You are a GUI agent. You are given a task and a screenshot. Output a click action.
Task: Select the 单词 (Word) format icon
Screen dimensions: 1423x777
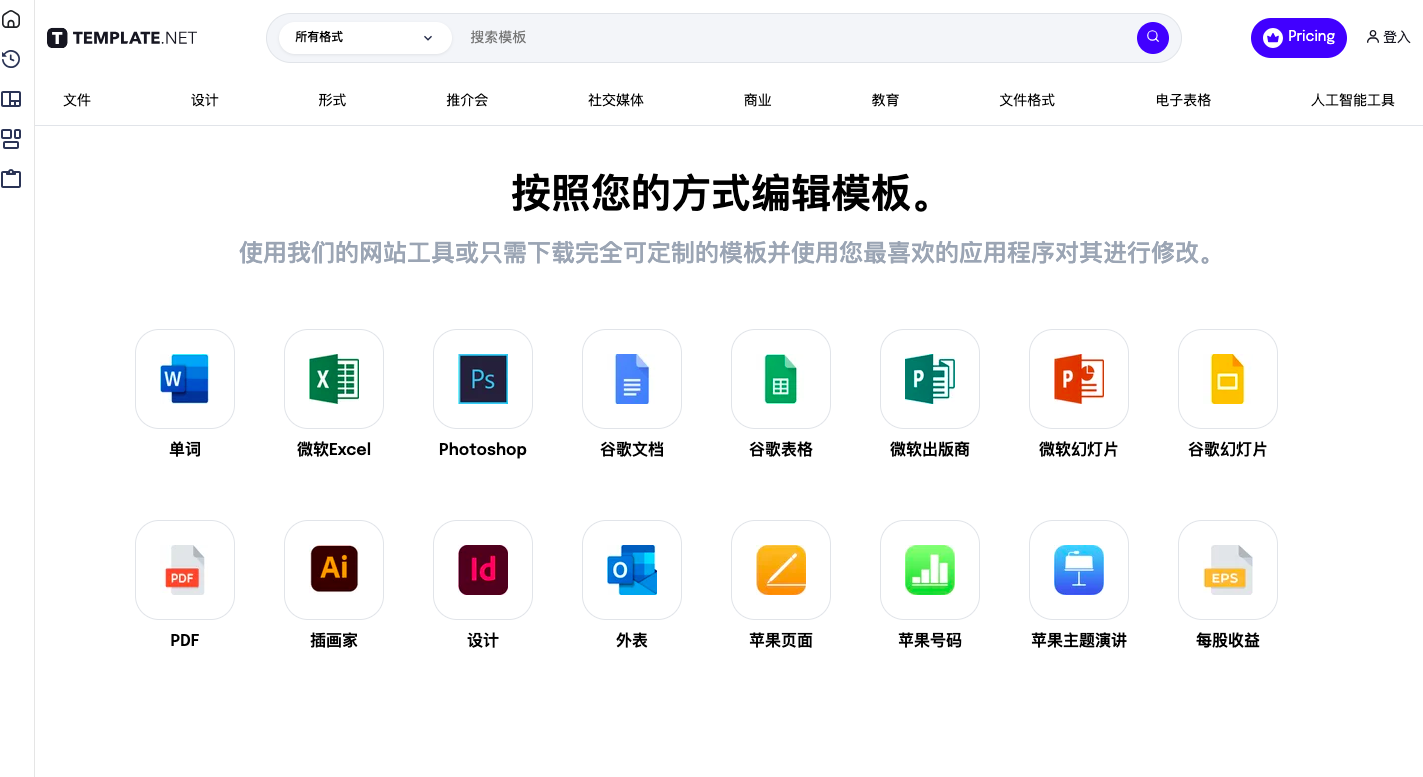184,379
